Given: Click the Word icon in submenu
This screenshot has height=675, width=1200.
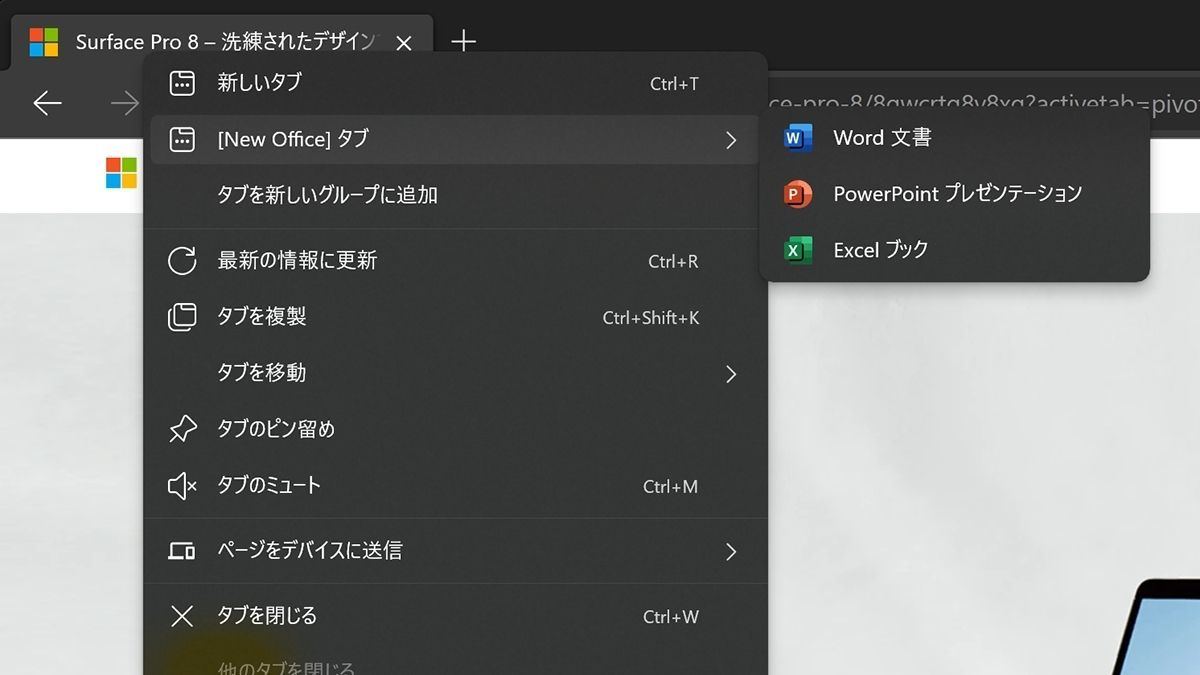Looking at the screenshot, I should tap(798, 138).
